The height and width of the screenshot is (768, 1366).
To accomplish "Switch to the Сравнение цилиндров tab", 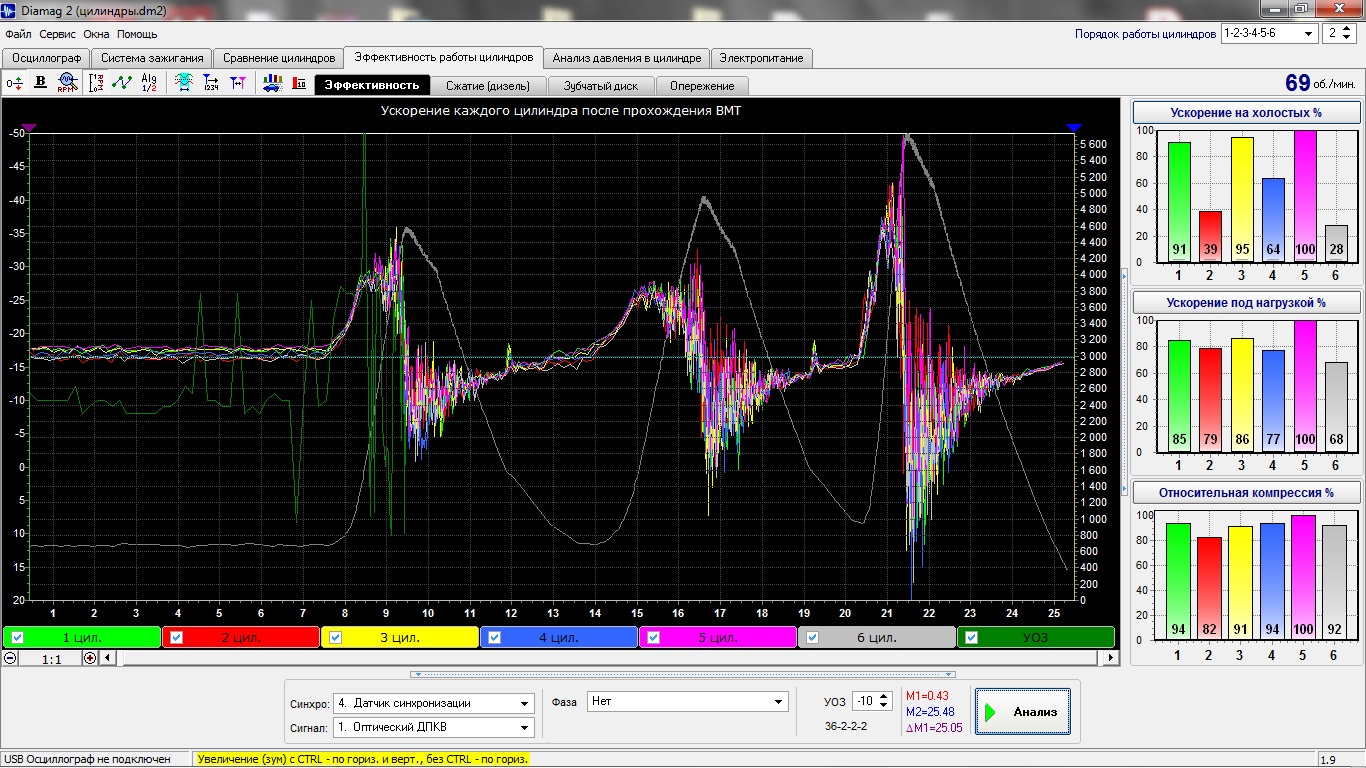I will [x=279, y=58].
